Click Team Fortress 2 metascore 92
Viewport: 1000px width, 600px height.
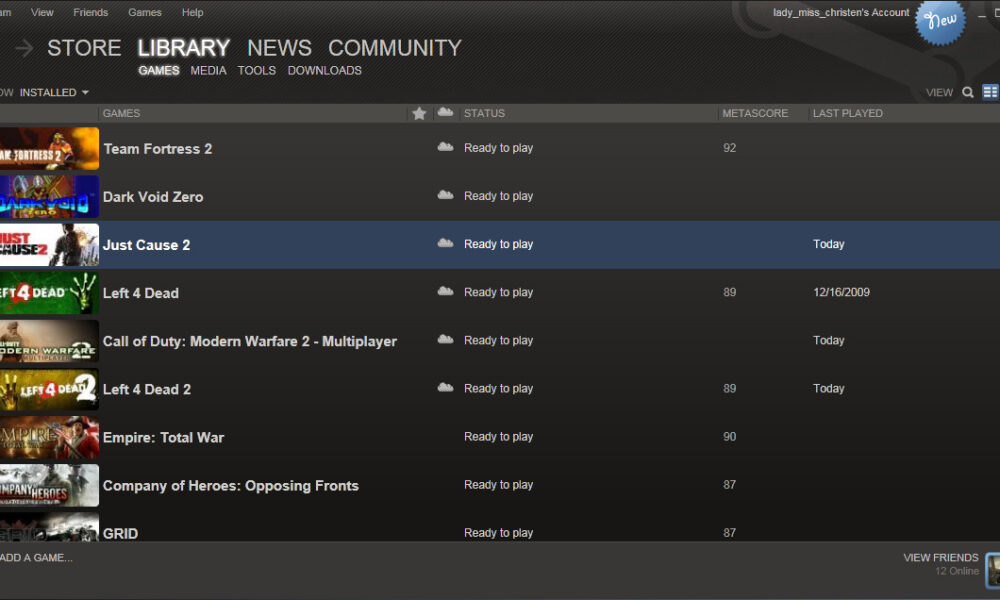pyautogui.click(x=730, y=147)
